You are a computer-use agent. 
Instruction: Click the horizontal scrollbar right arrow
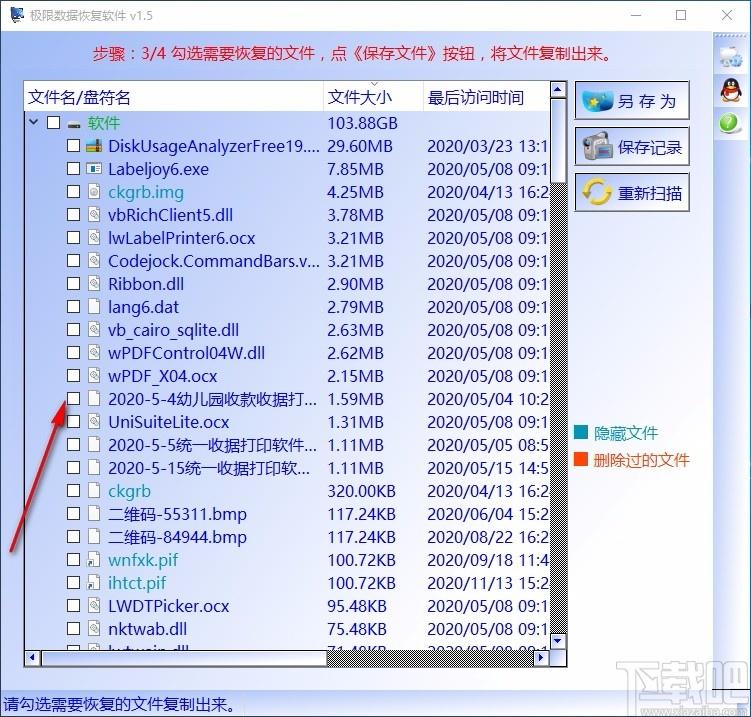click(x=541, y=658)
